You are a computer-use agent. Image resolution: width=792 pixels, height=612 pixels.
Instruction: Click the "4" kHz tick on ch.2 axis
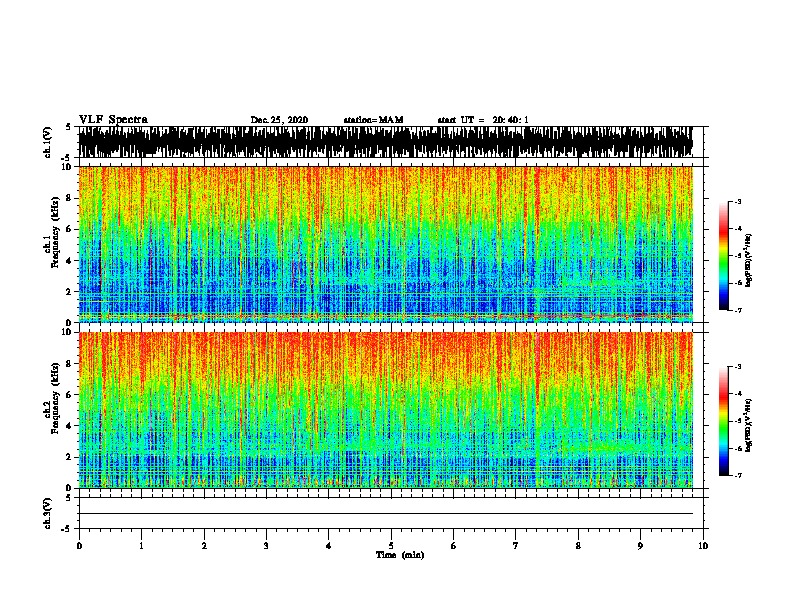click(x=70, y=426)
